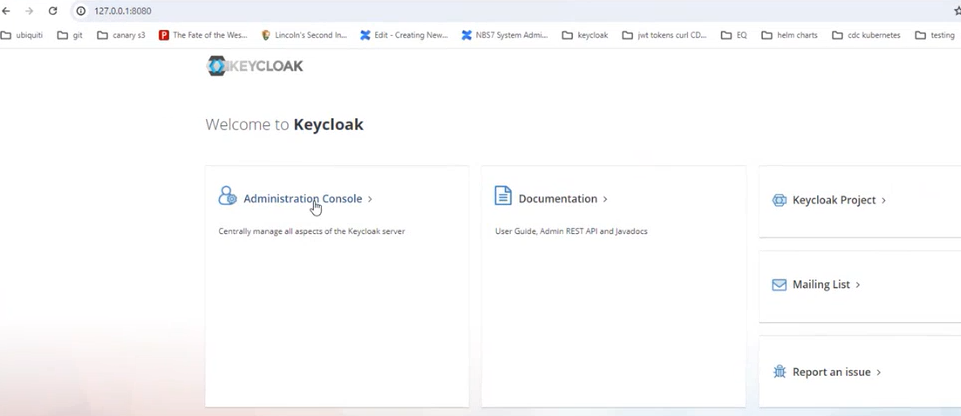
Task: Click the chevron after Mailing List
Action: pyautogui.click(x=857, y=285)
